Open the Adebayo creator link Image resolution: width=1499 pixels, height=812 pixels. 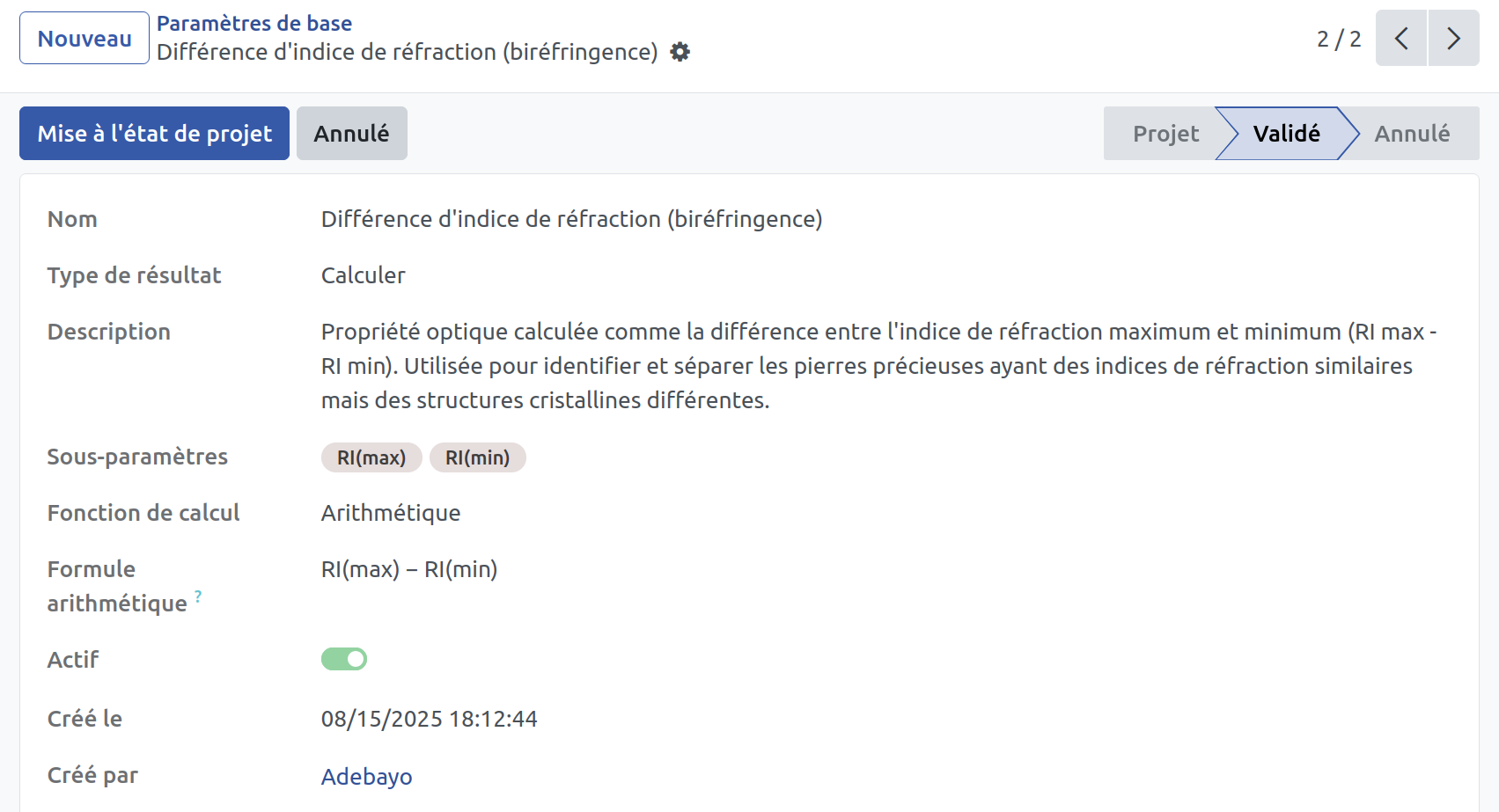(366, 777)
